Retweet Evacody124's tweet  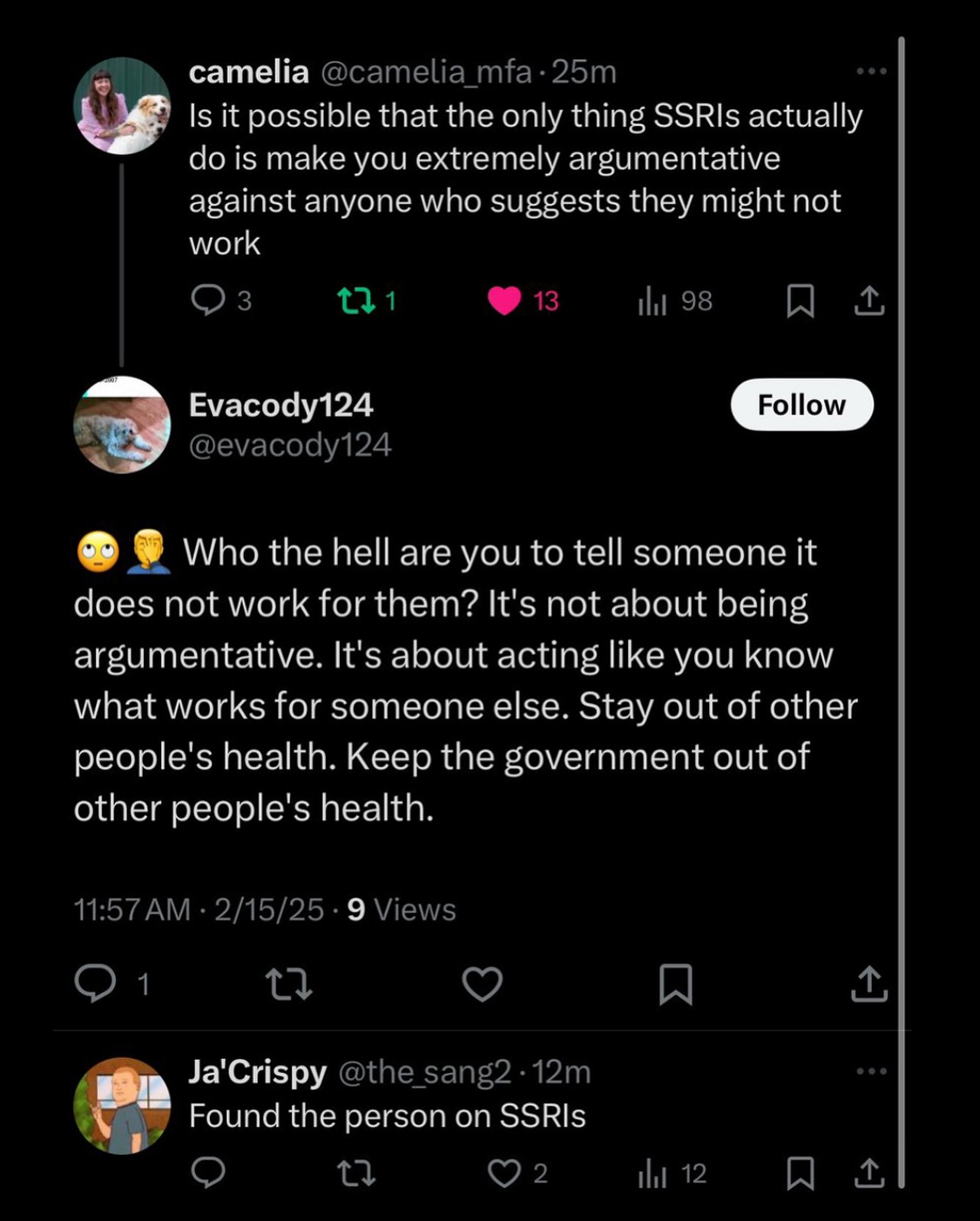[288, 985]
